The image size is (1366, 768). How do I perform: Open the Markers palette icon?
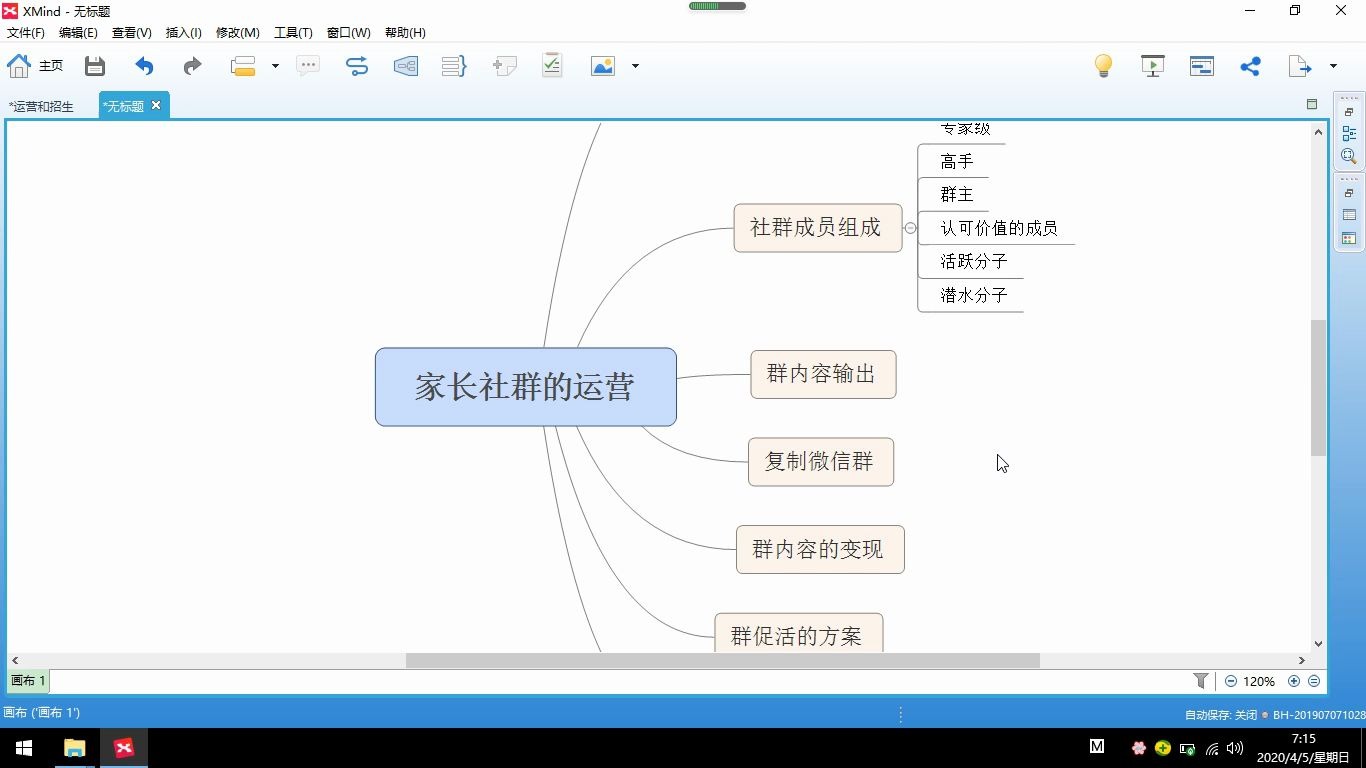1349,238
